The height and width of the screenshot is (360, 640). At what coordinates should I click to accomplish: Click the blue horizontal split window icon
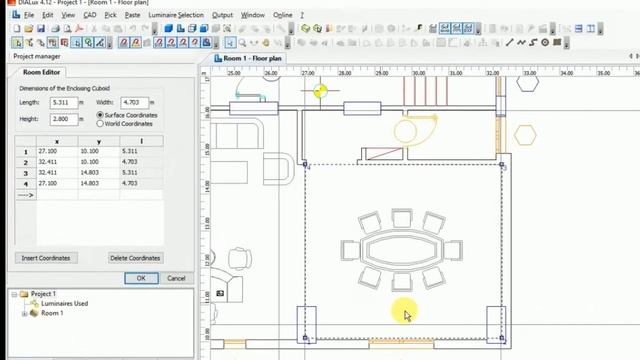point(579,29)
